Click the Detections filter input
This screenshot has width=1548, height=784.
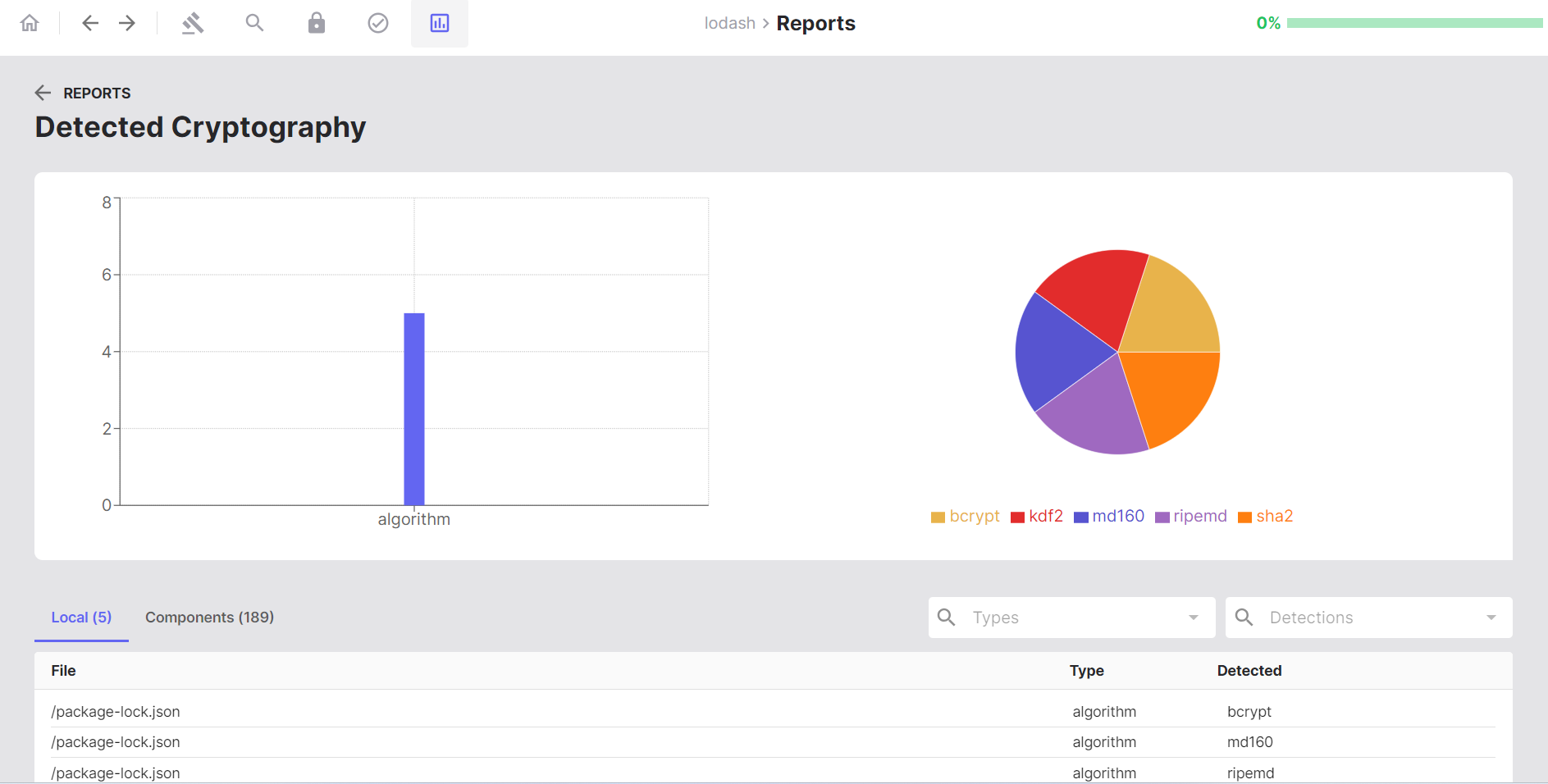tap(1368, 618)
